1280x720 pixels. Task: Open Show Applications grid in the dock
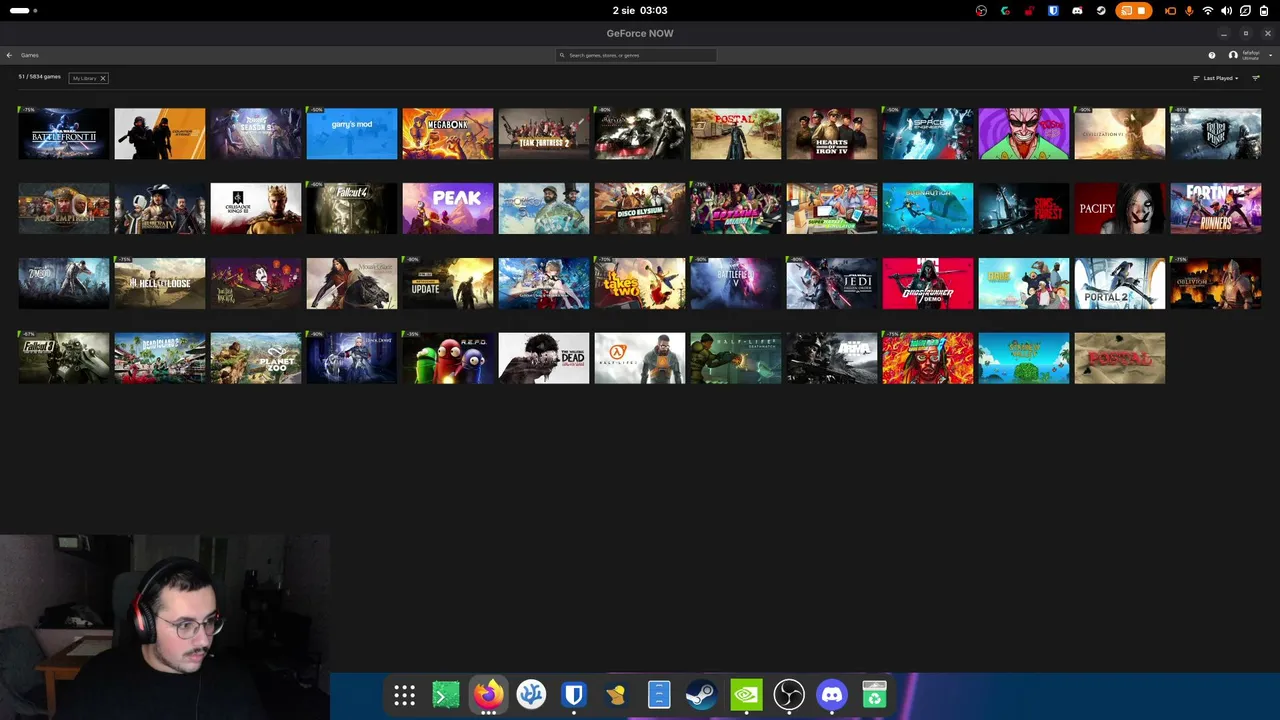pos(404,695)
